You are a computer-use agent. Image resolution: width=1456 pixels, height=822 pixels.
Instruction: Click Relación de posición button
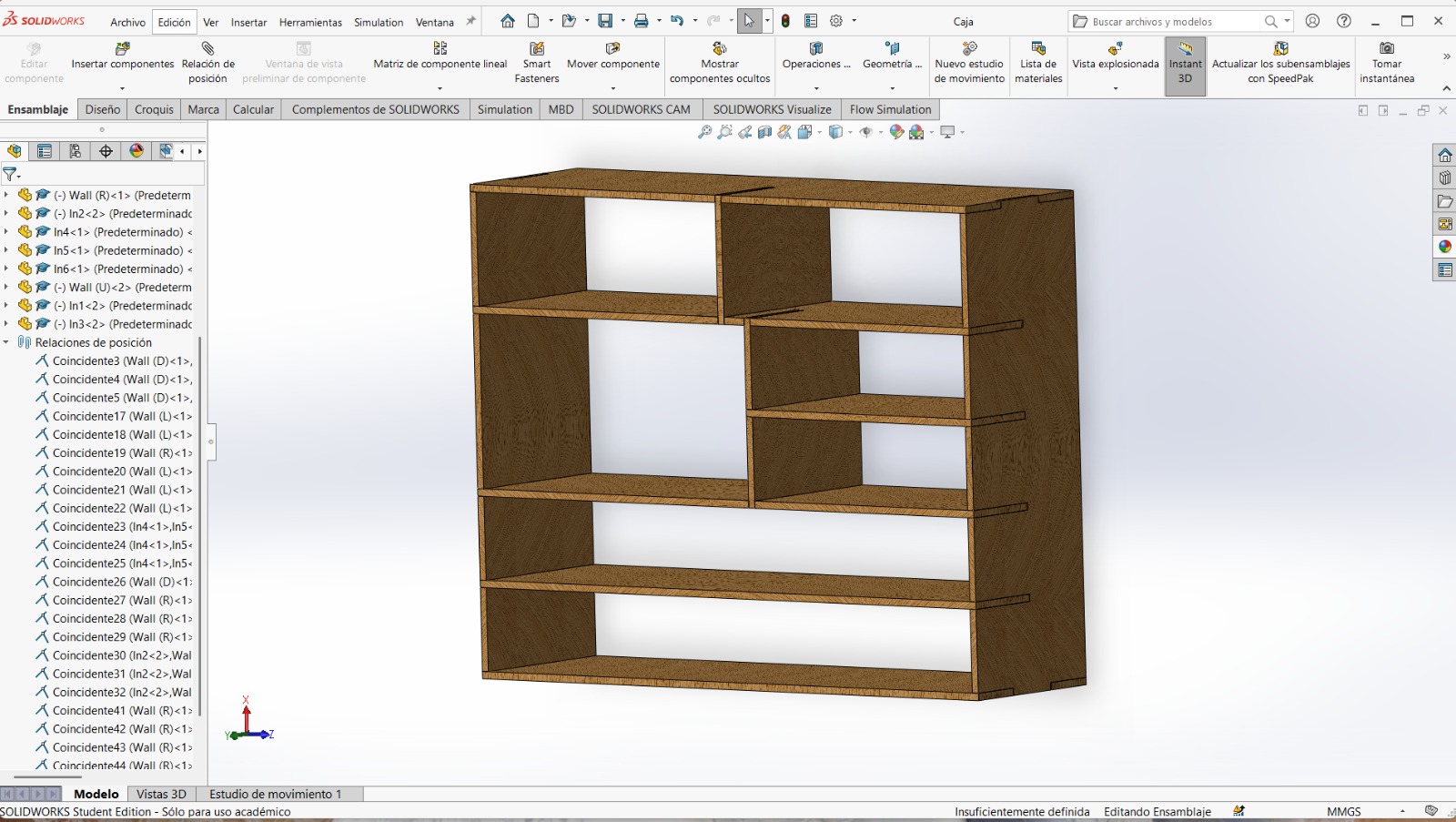208,62
